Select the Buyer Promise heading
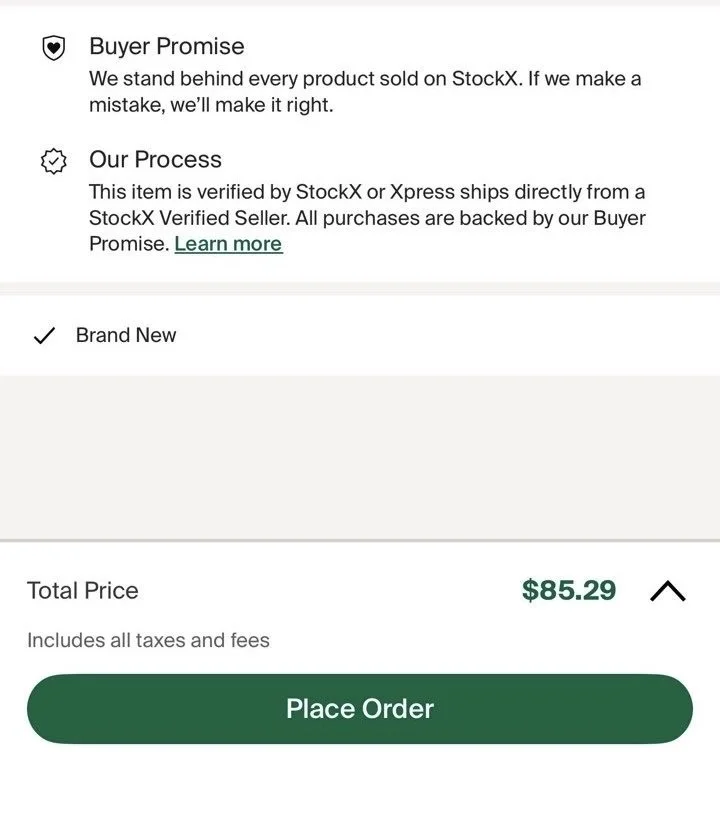This screenshot has height=817, width=720. click(x=166, y=46)
